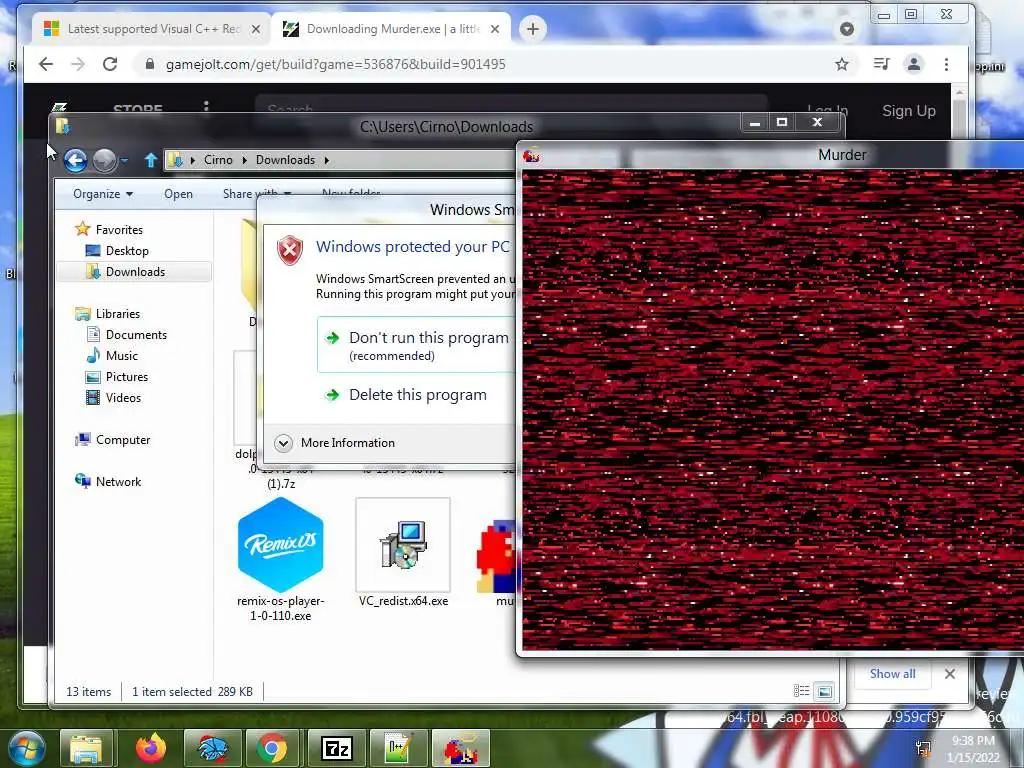Open Game Jolt STORE link
The width and height of the screenshot is (1024, 768).
point(138,109)
